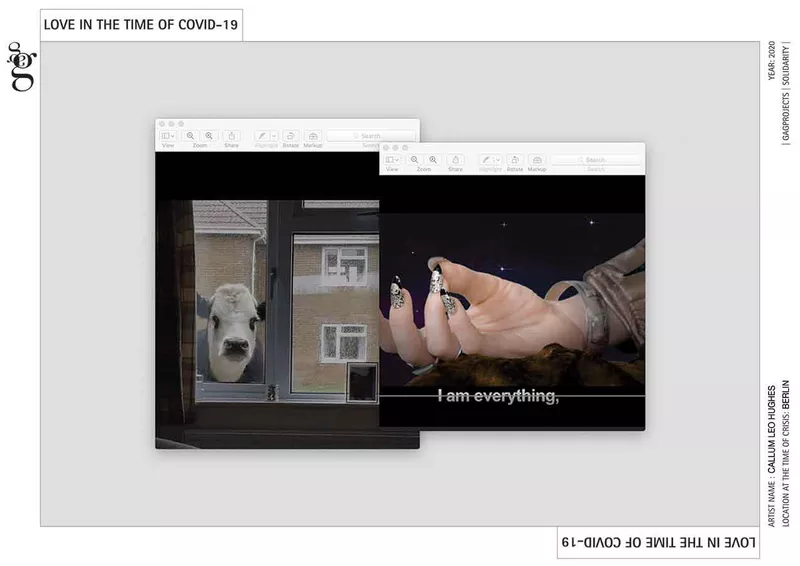Click Share in the cow image window
Viewport: 800px width, 566px height.
pyautogui.click(x=232, y=135)
